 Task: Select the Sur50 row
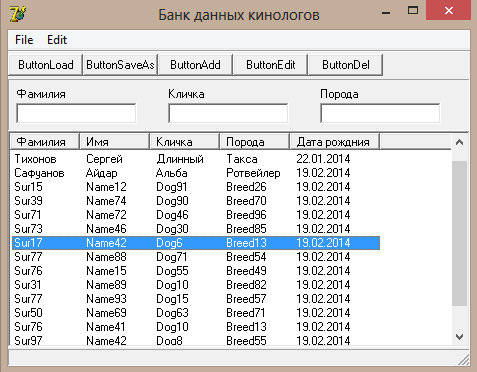(196, 313)
